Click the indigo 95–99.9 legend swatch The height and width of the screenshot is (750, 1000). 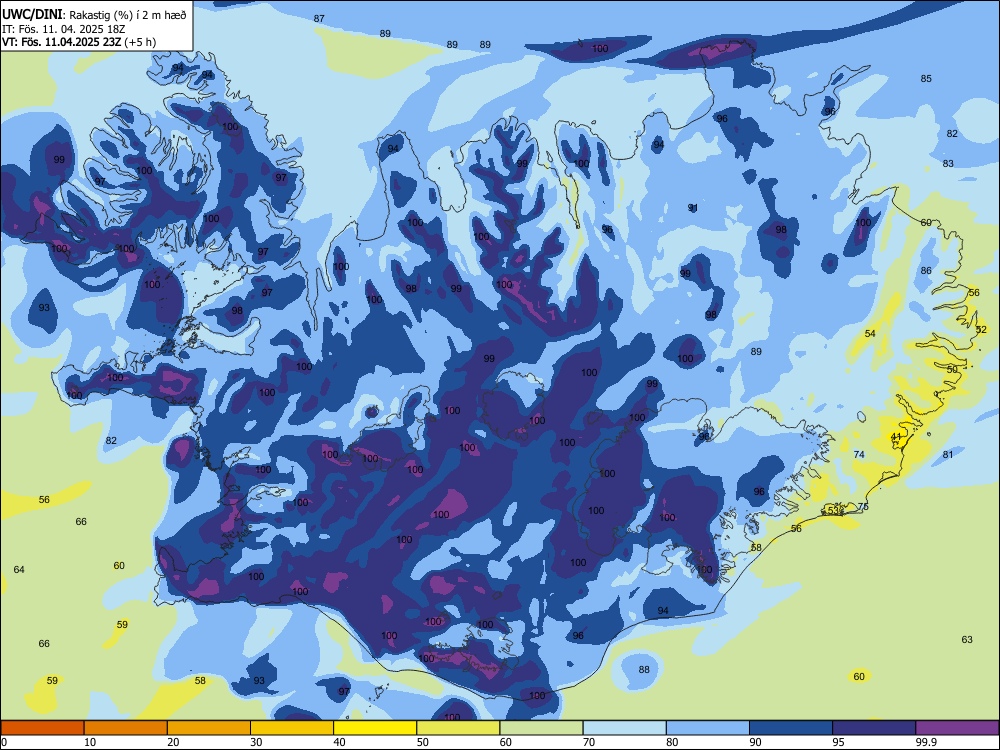(x=874, y=728)
